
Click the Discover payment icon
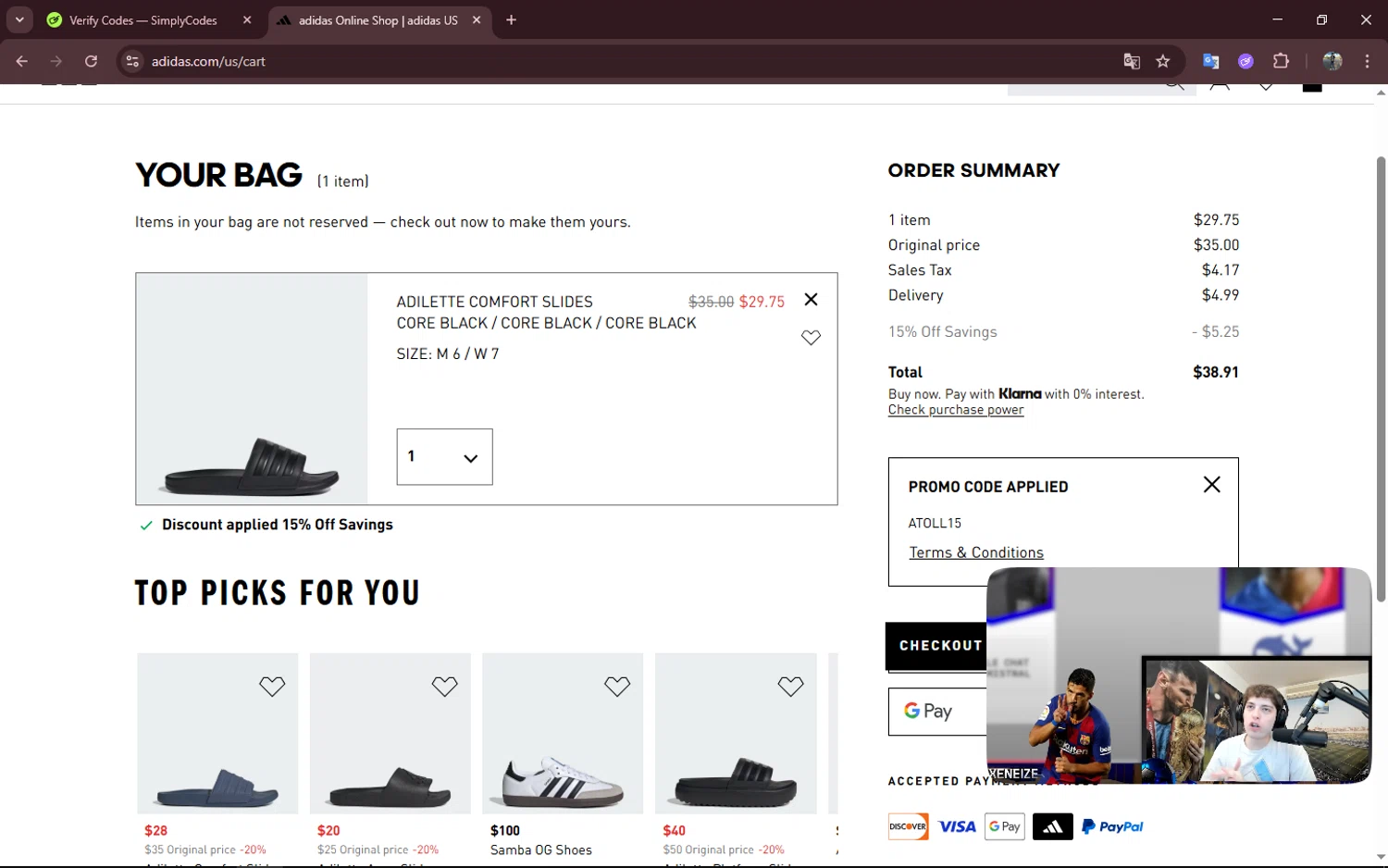tap(908, 826)
